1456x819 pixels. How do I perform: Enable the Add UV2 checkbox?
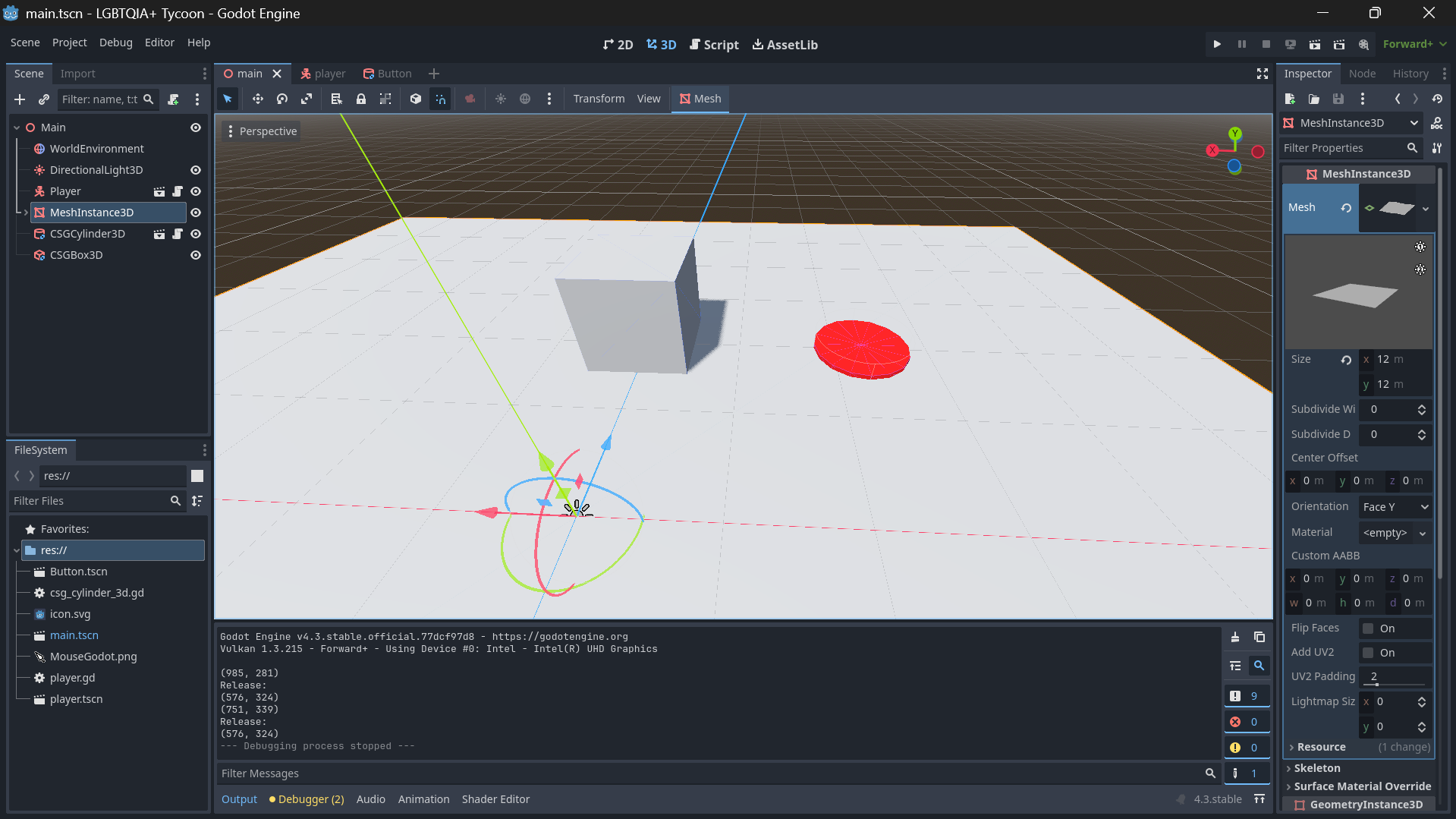click(1368, 653)
